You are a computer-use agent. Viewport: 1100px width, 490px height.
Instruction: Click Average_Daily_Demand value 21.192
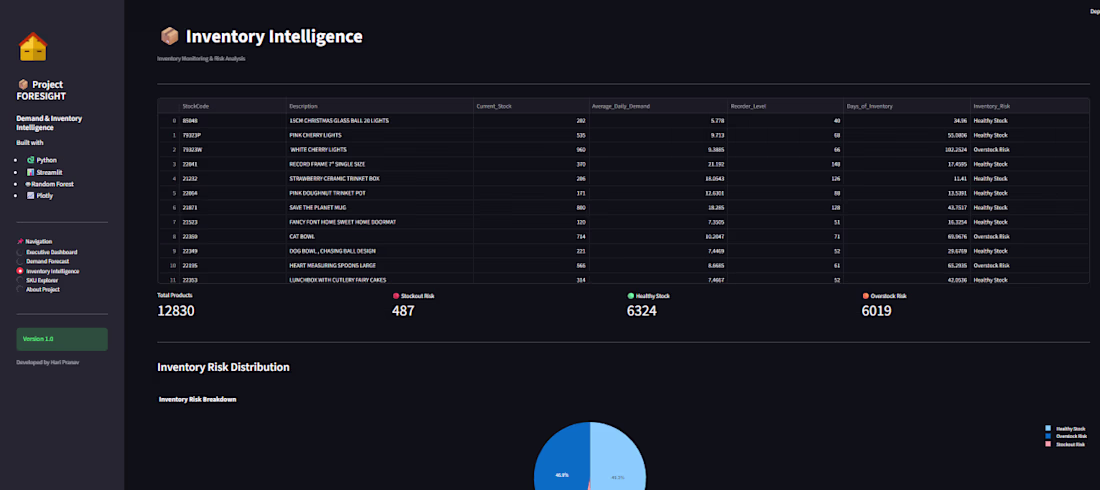[x=658, y=164]
